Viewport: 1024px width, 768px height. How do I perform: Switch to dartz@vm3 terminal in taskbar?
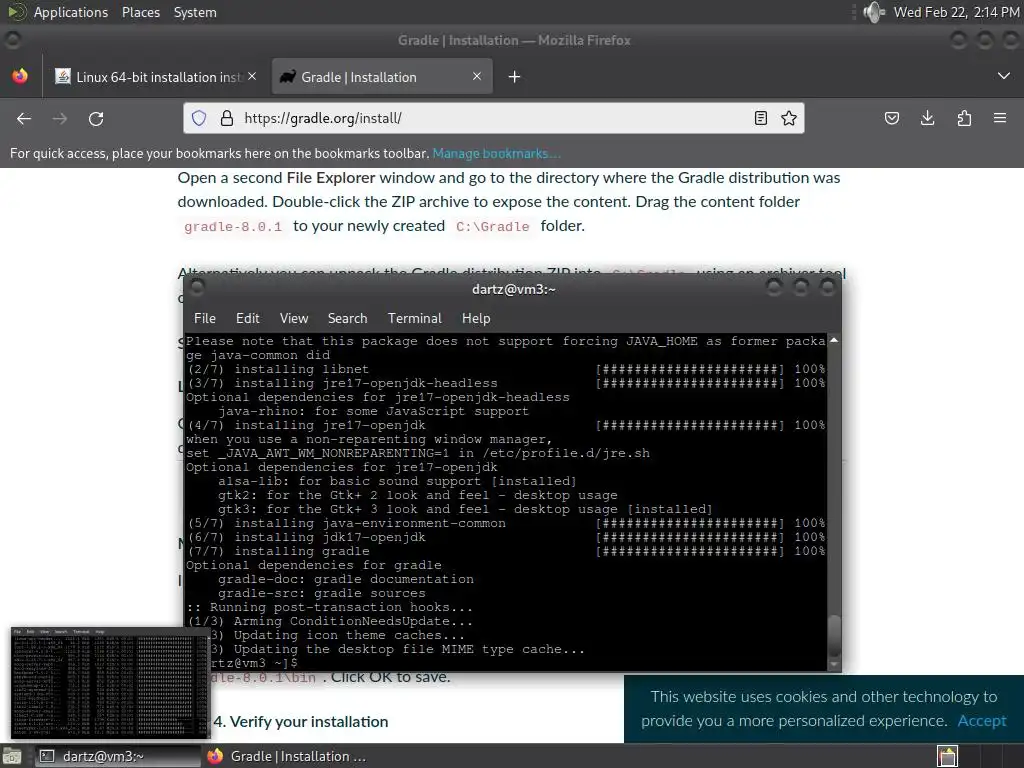click(116, 756)
